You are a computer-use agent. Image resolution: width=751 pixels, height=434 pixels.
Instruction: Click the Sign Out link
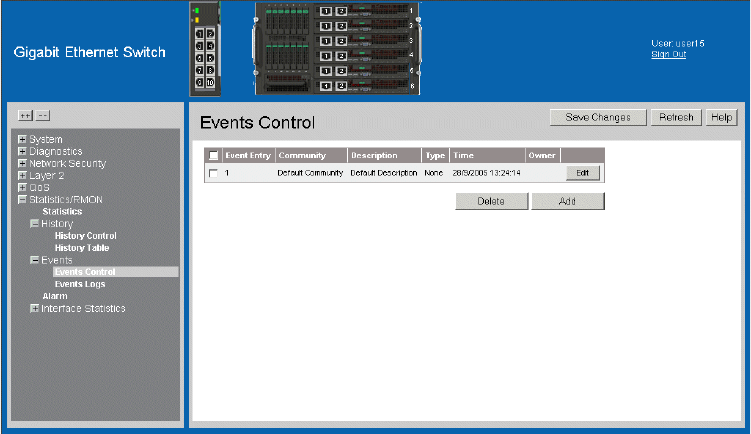pos(669,54)
